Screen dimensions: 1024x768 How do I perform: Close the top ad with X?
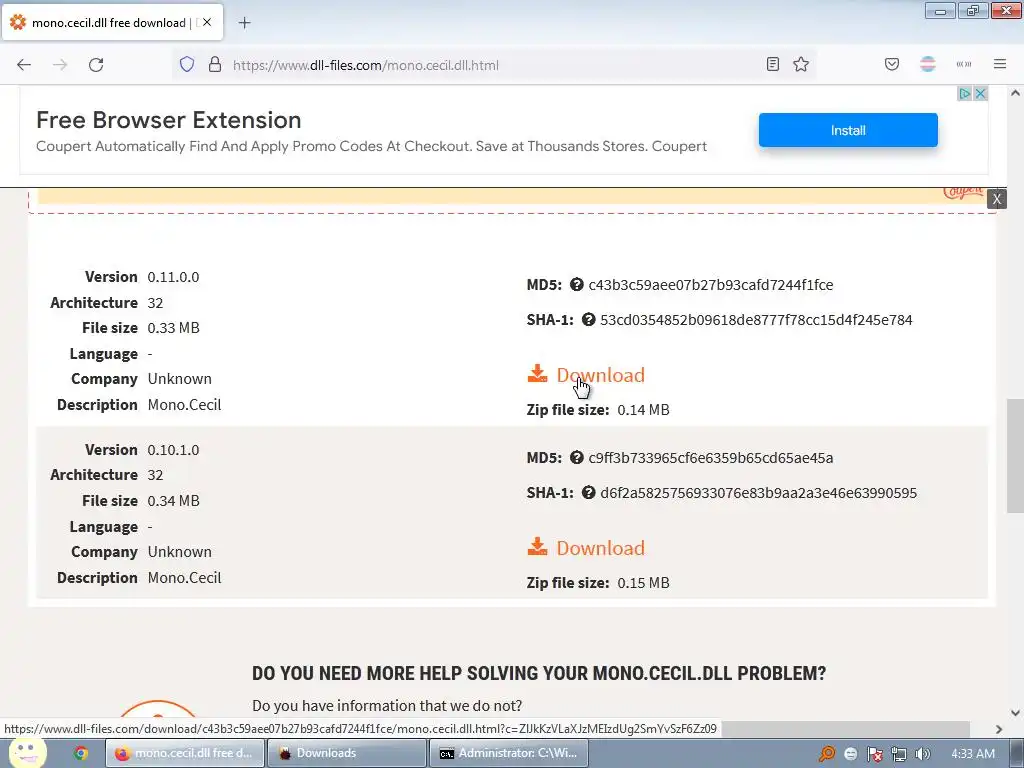pos(980,94)
